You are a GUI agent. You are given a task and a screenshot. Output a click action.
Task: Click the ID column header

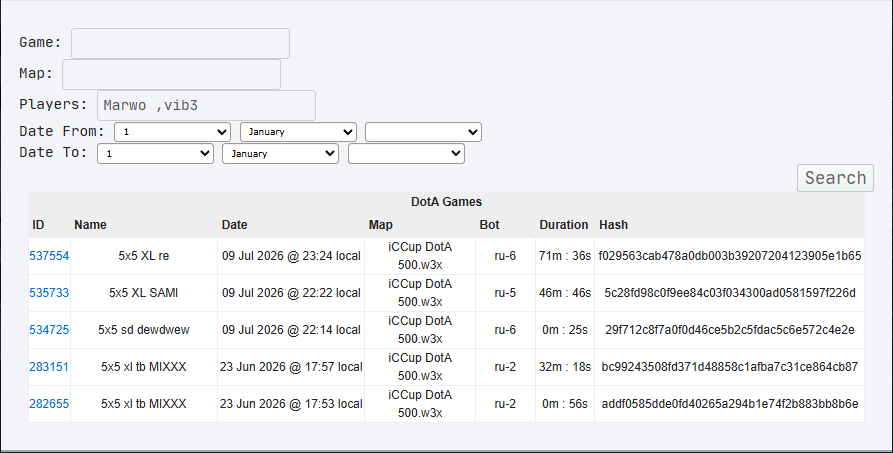click(38, 225)
